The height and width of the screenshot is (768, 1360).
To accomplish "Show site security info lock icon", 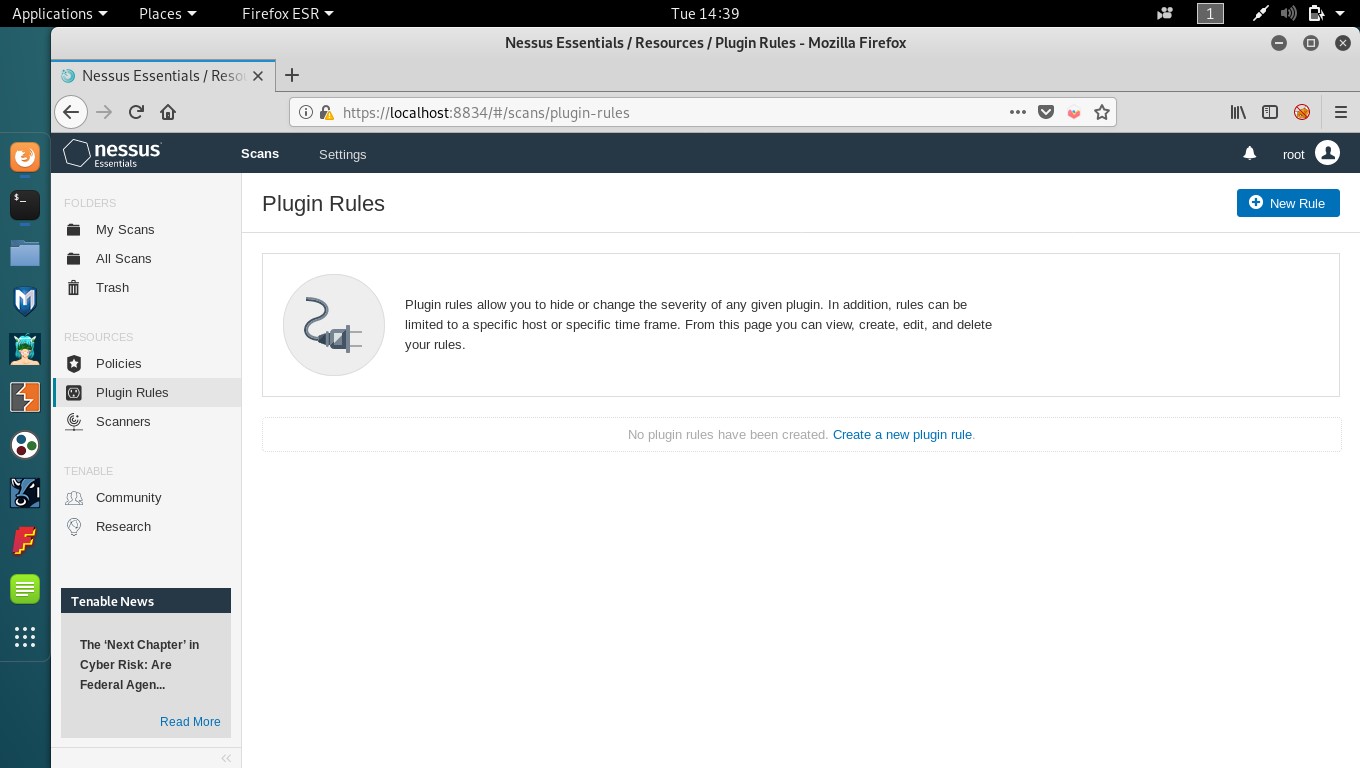I will coord(327,113).
